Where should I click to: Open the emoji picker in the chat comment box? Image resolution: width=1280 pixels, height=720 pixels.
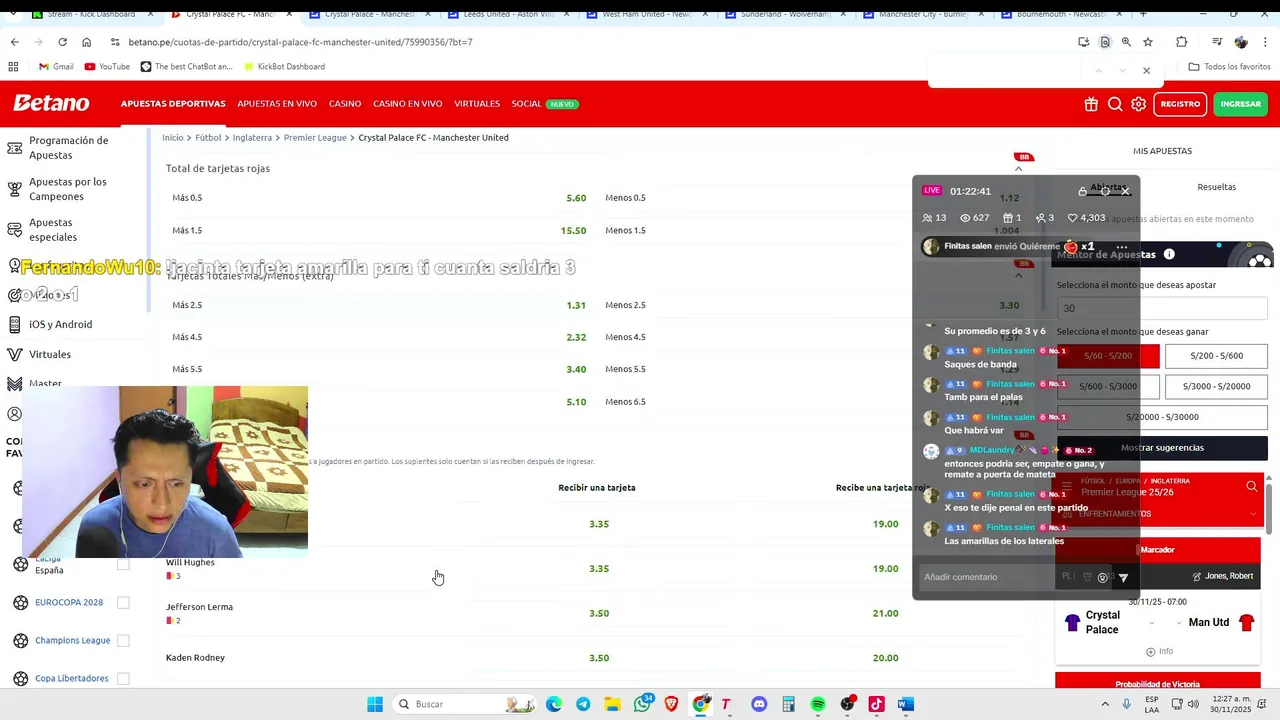[x=1103, y=577]
